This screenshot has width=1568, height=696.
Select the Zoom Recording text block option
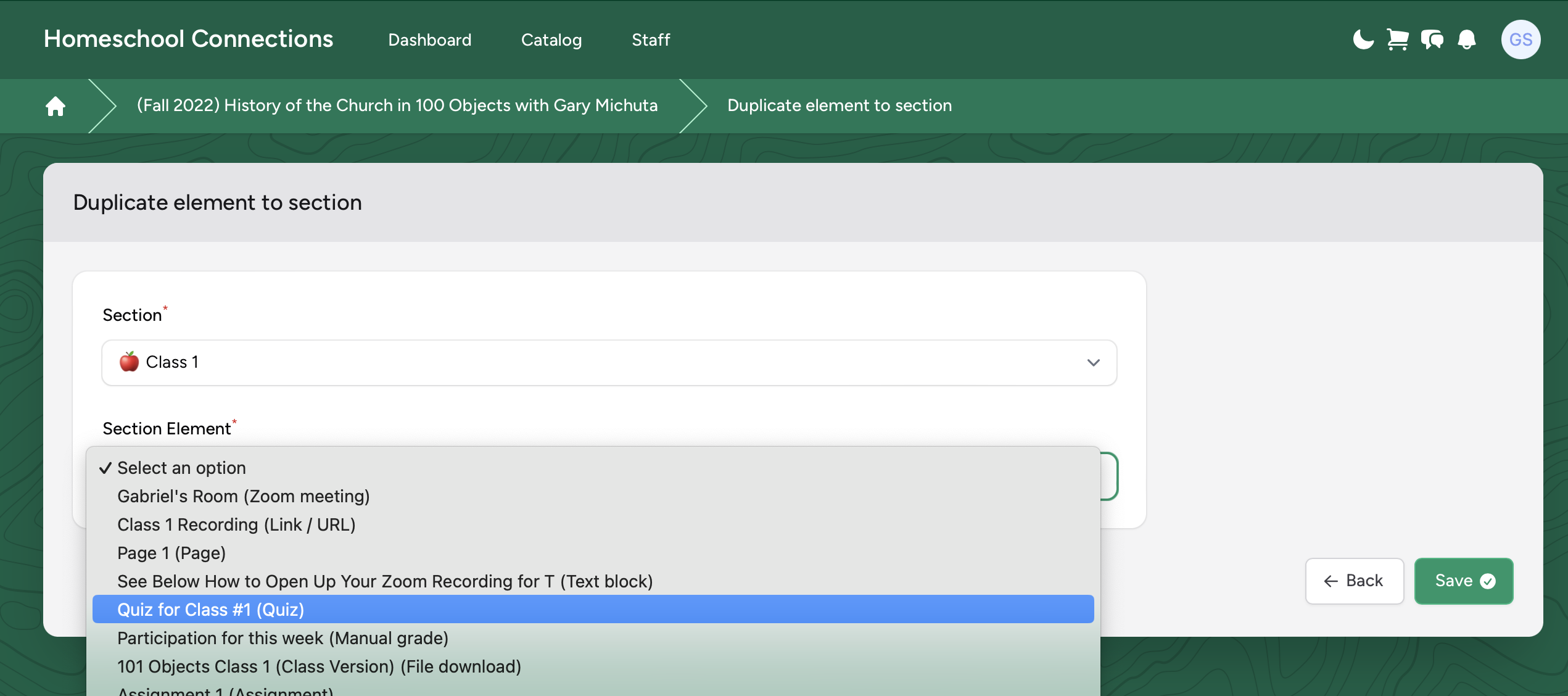[593, 581]
